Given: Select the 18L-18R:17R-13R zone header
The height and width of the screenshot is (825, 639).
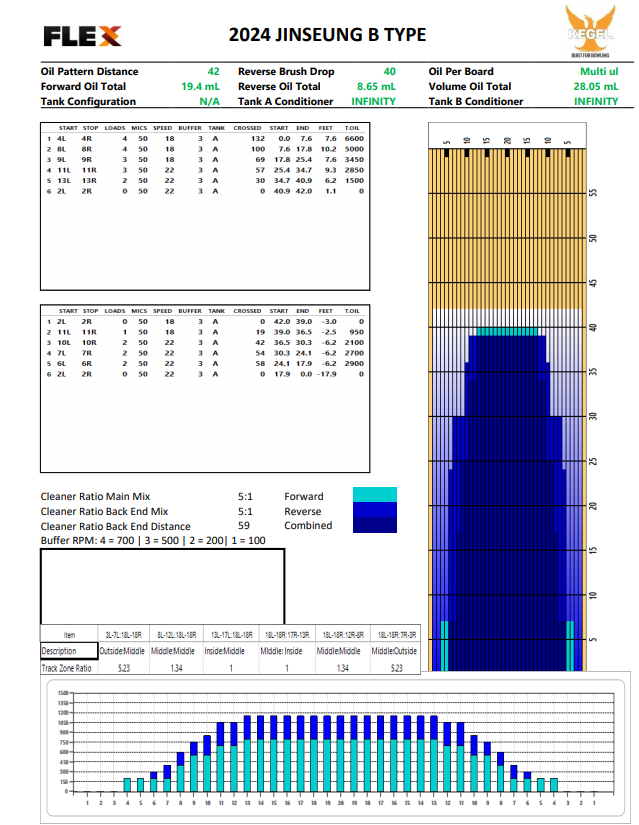Looking at the screenshot, I should pos(287,635).
